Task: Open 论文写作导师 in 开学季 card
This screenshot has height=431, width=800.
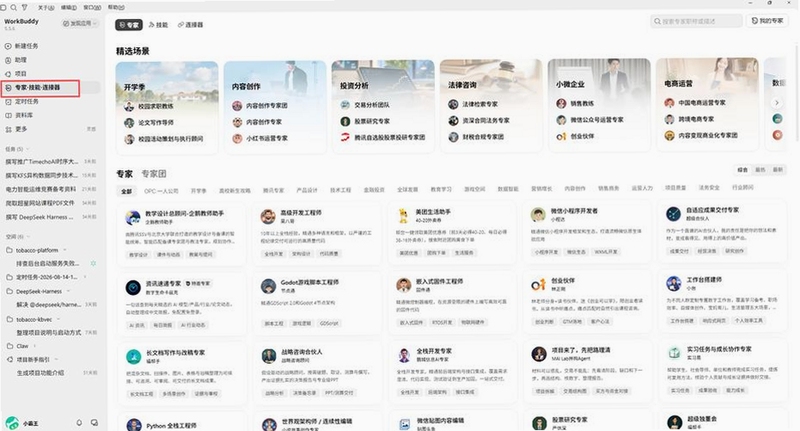Action: click(149, 123)
